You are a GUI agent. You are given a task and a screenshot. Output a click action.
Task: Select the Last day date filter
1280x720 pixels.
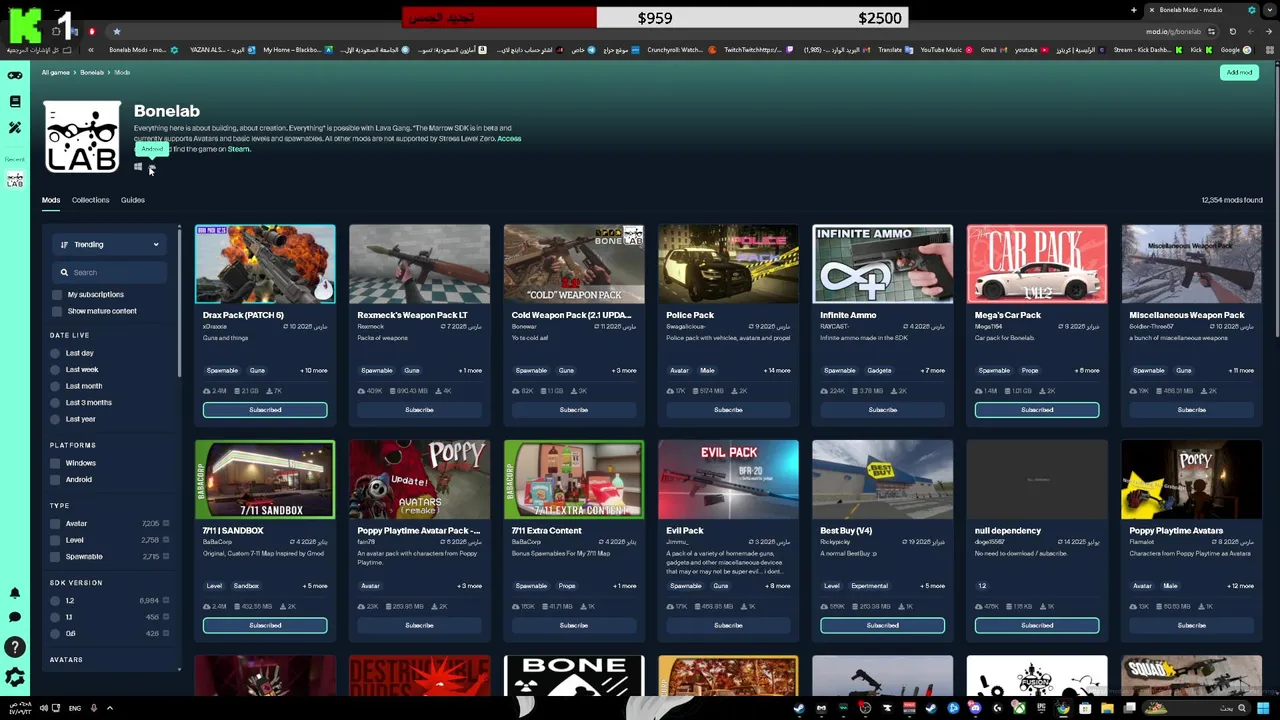click(x=55, y=353)
